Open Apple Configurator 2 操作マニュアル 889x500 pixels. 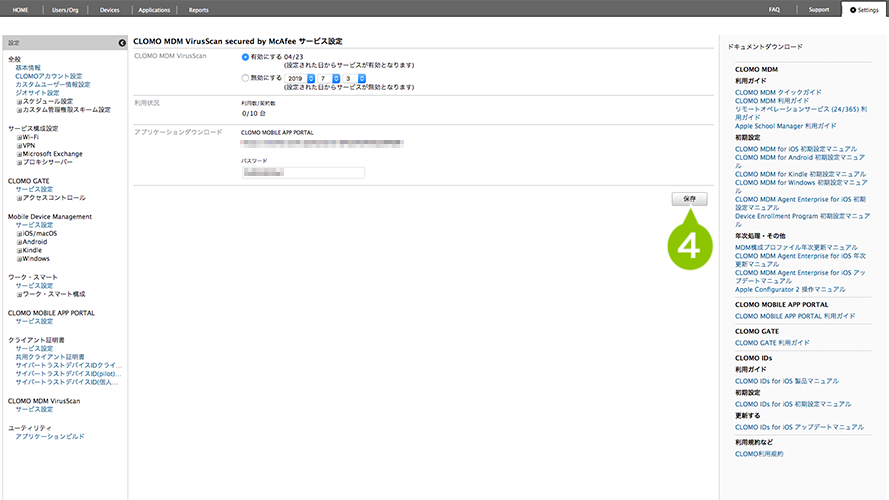790,289
